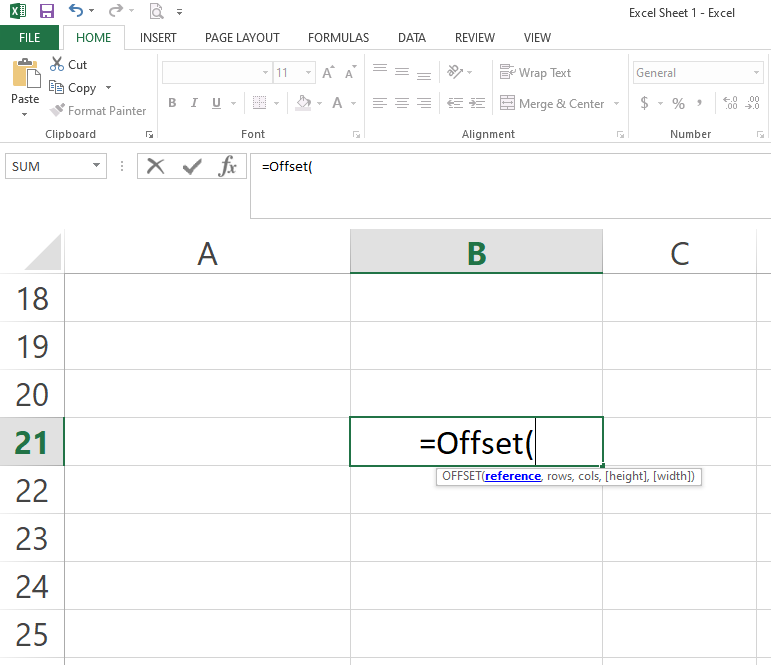Switch to the FORMULAS ribbon tab
771x665 pixels.
338,38
